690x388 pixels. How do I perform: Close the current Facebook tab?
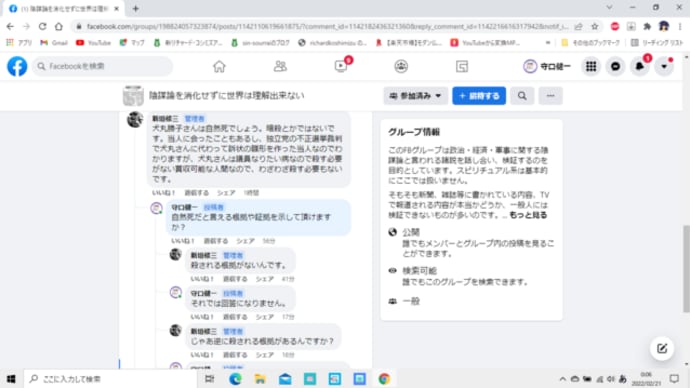[x=117, y=8]
